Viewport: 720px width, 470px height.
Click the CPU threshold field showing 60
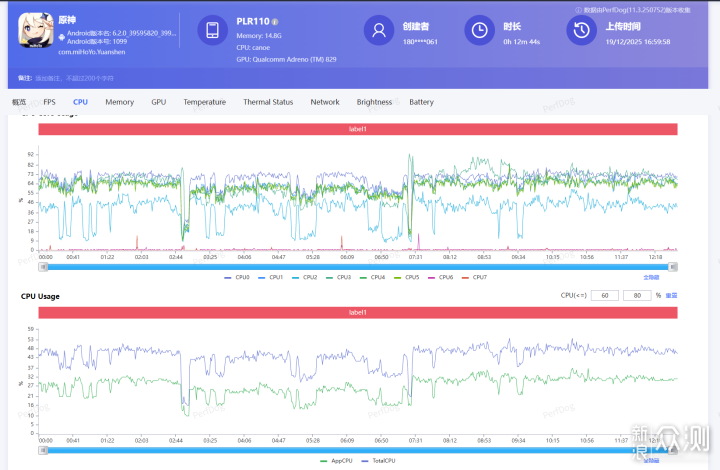tap(604, 296)
